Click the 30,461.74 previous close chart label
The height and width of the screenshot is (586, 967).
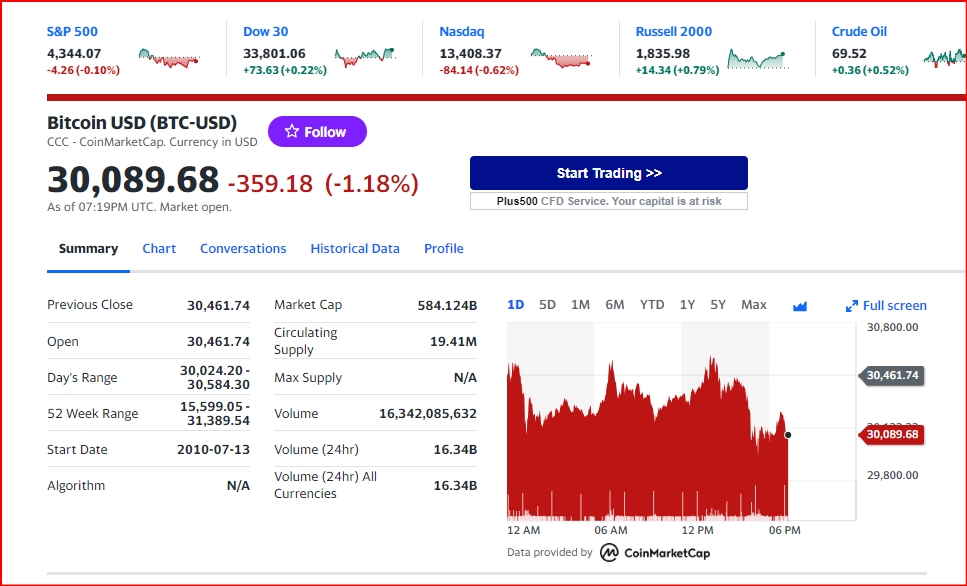(891, 375)
